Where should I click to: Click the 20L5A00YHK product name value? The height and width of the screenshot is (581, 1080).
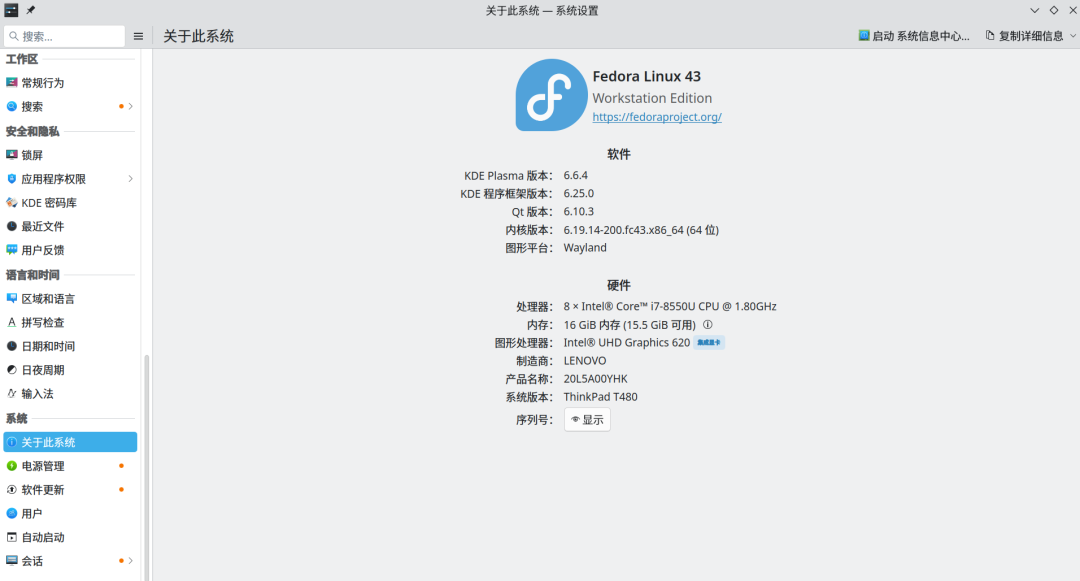tap(596, 379)
